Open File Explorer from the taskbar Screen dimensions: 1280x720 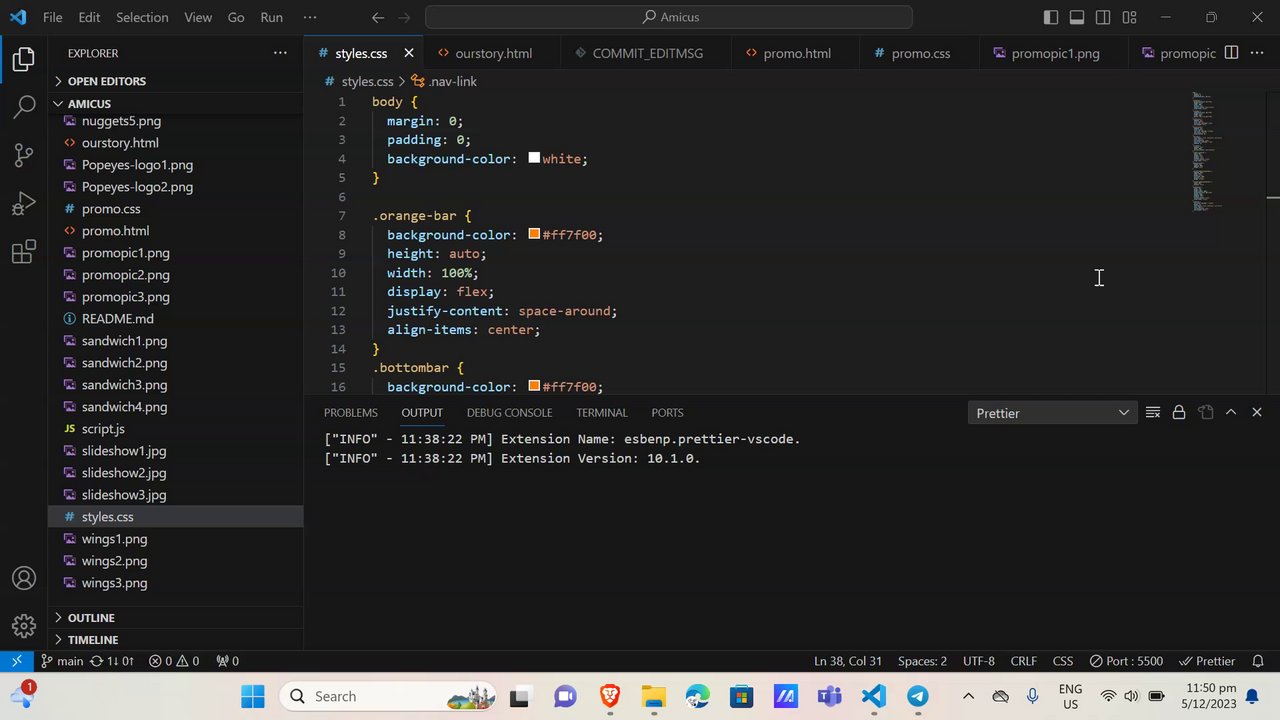[654, 696]
